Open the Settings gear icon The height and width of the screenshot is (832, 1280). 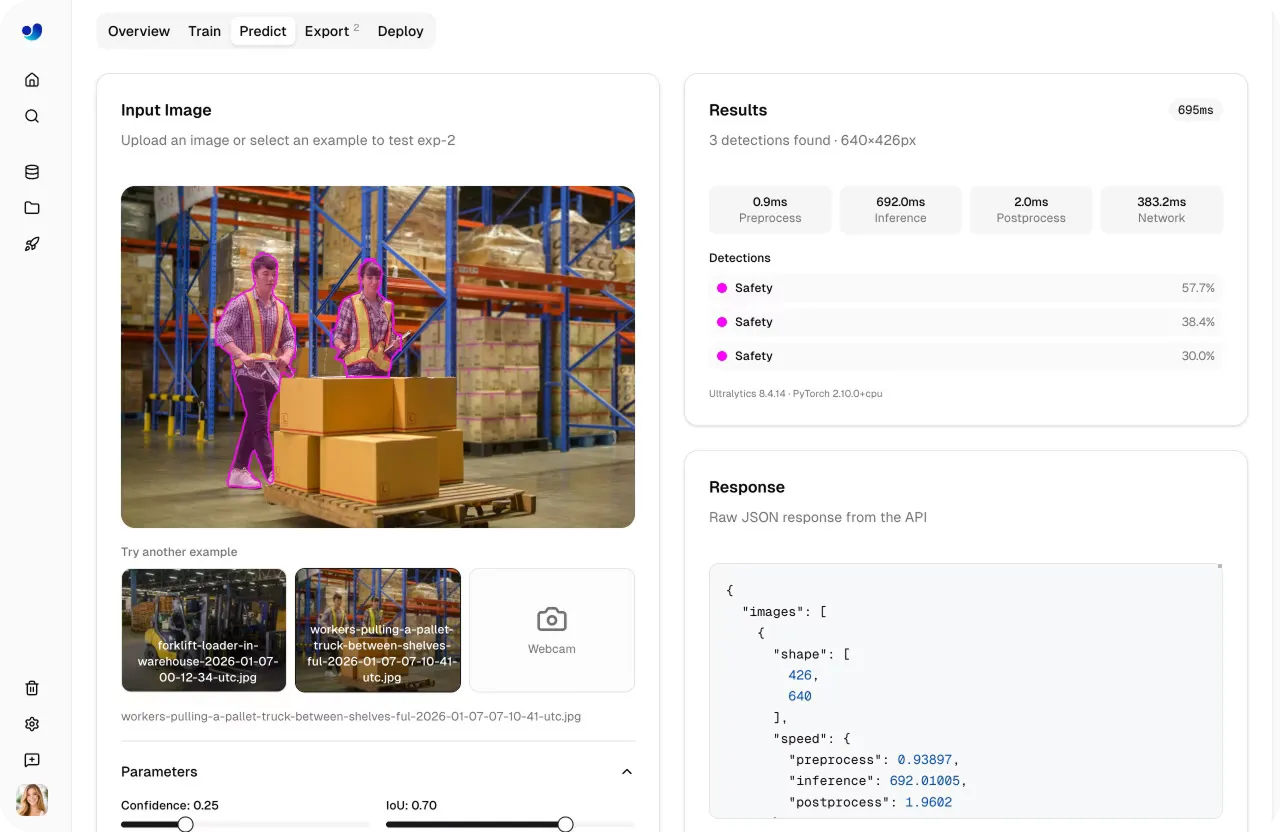point(32,724)
